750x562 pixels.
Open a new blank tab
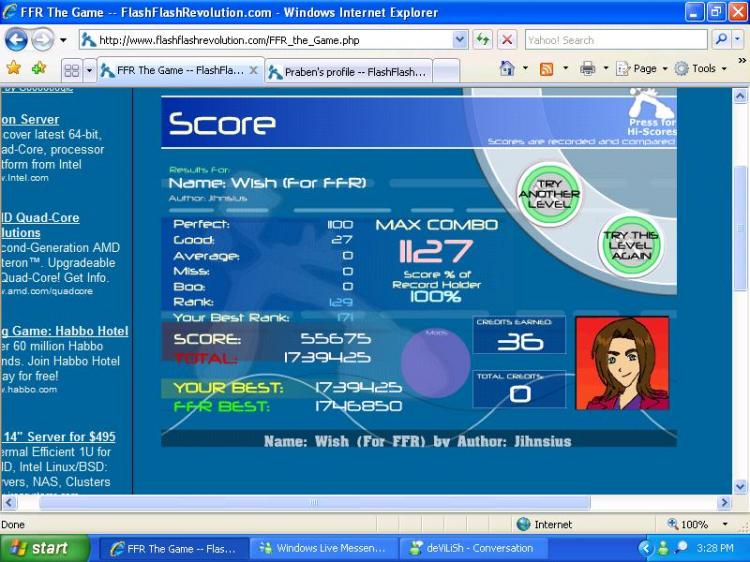(446, 72)
